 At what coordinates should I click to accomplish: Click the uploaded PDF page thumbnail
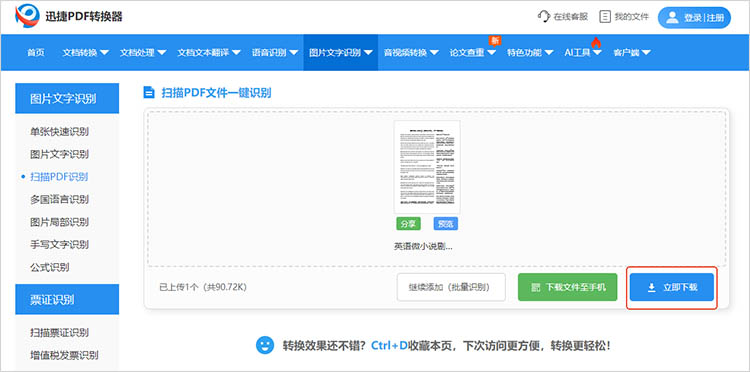tap(427, 166)
